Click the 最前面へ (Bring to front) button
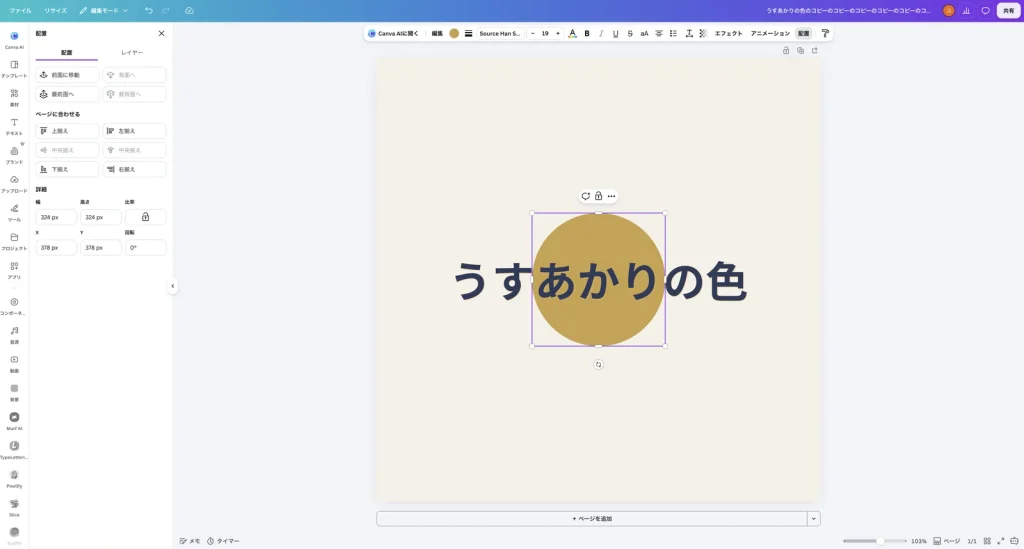 (x=67, y=94)
